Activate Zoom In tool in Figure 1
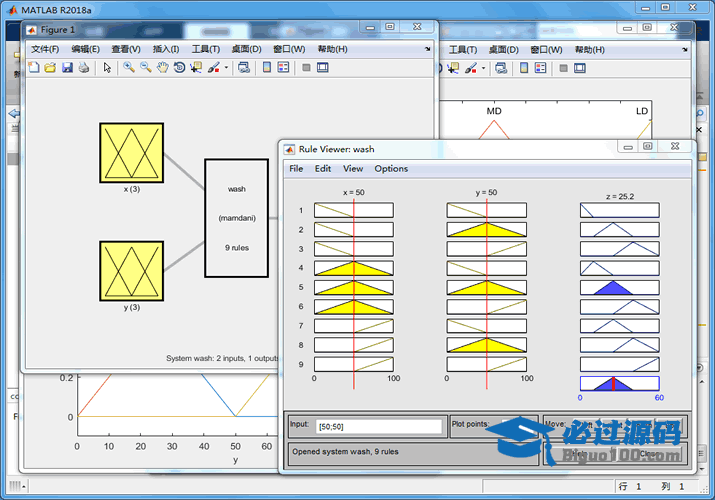Image resolution: width=715 pixels, height=500 pixels. tap(129, 67)
